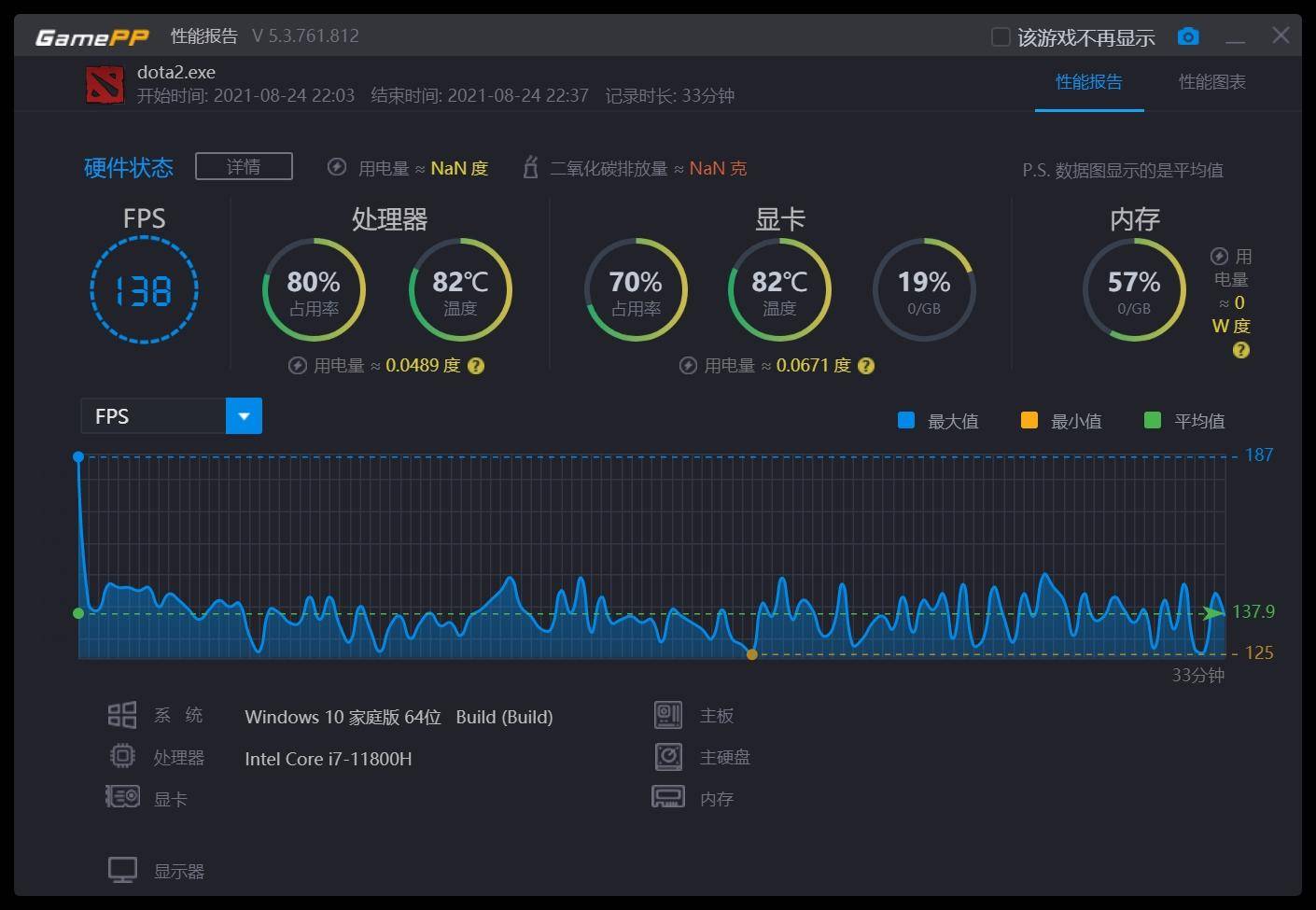
Task: Toggle the 最大值 blue legend series
Action: point(905,420)
